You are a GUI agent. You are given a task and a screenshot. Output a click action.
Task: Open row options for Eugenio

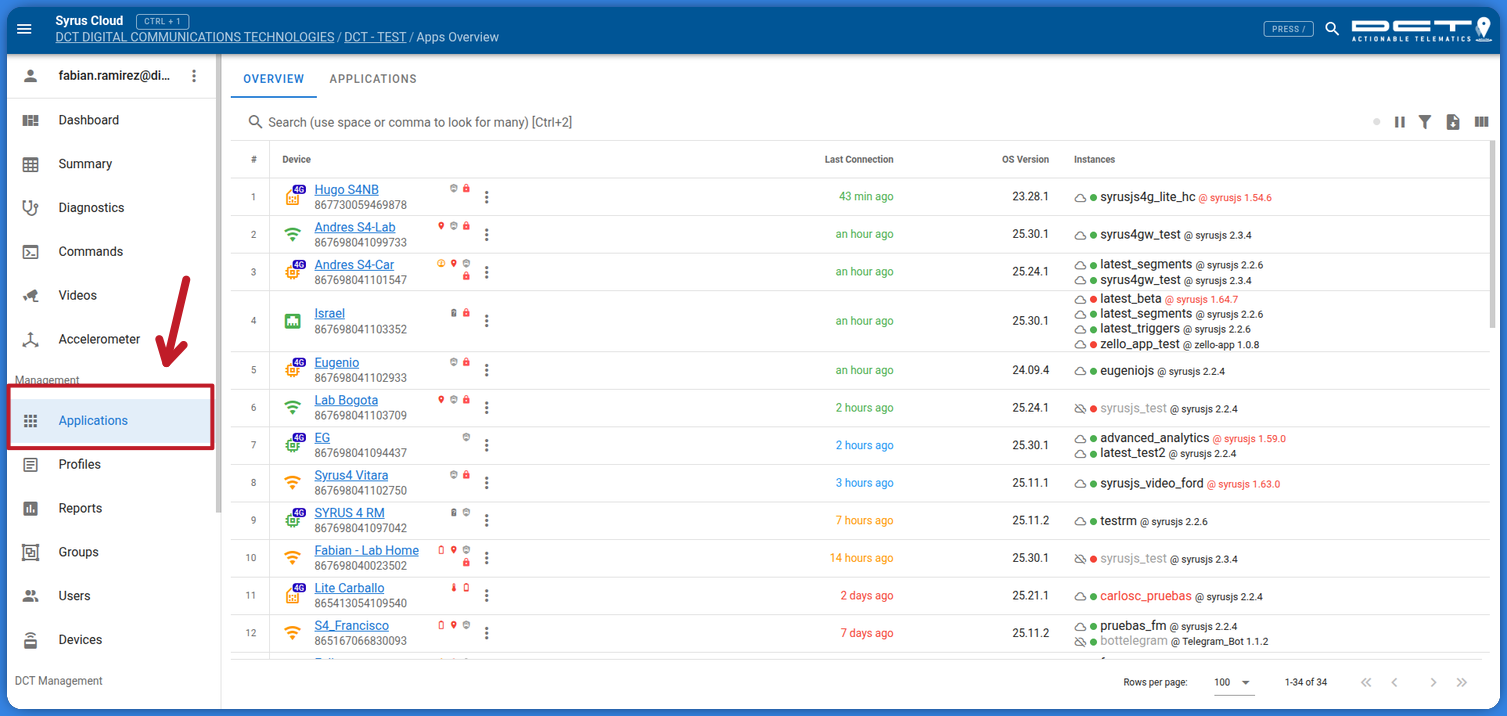pos(487,370)
